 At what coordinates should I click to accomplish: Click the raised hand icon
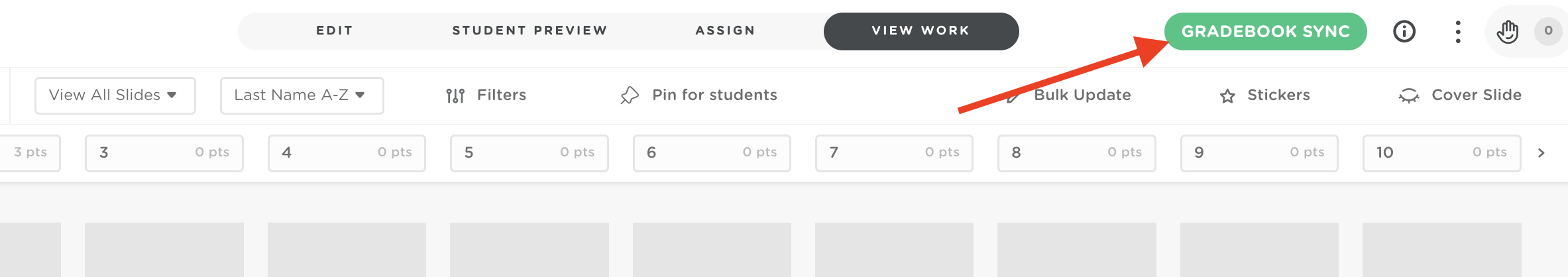point(1508,31)
